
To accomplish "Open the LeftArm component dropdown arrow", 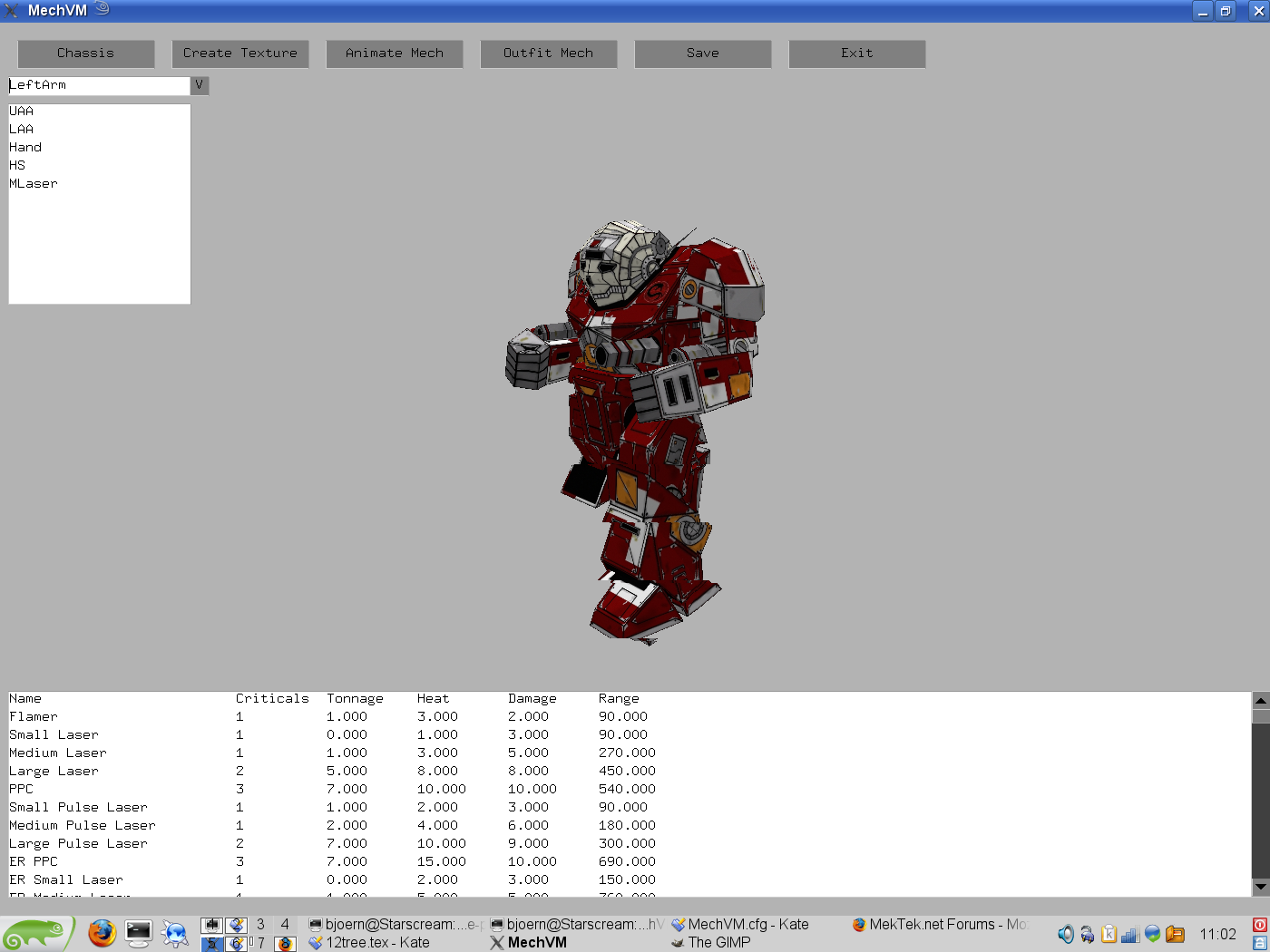I will (x=199, y=84).
